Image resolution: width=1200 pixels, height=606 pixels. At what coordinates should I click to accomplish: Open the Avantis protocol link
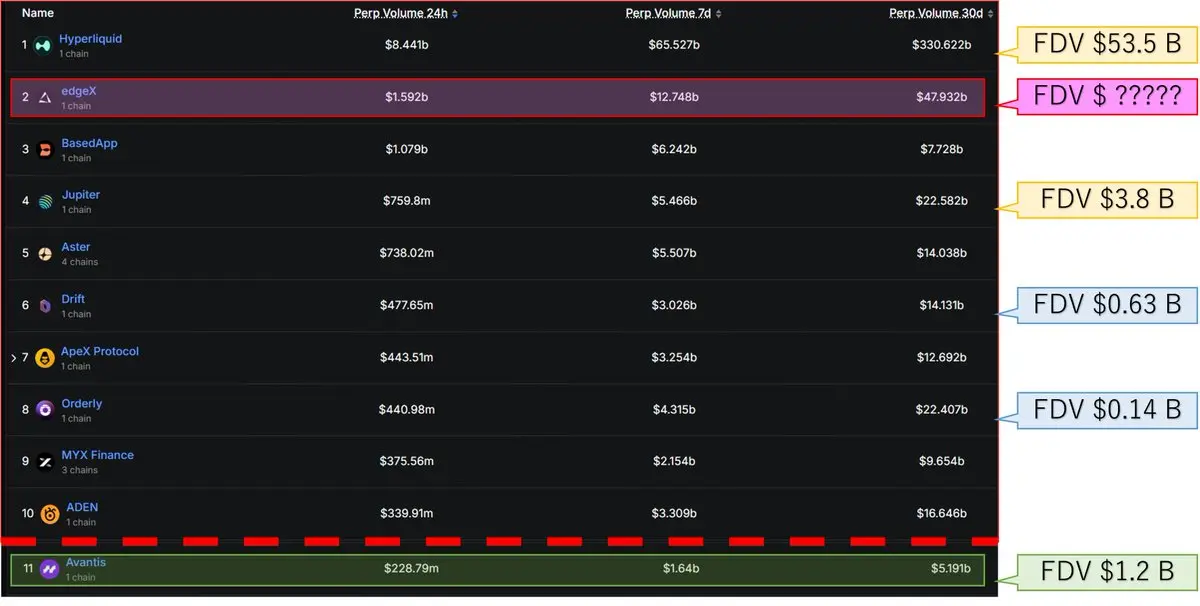(x=85, y=563)
